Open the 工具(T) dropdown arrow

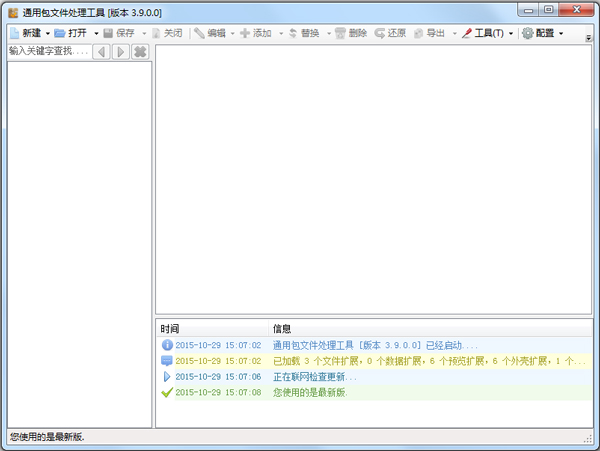[x=511, y=33]
